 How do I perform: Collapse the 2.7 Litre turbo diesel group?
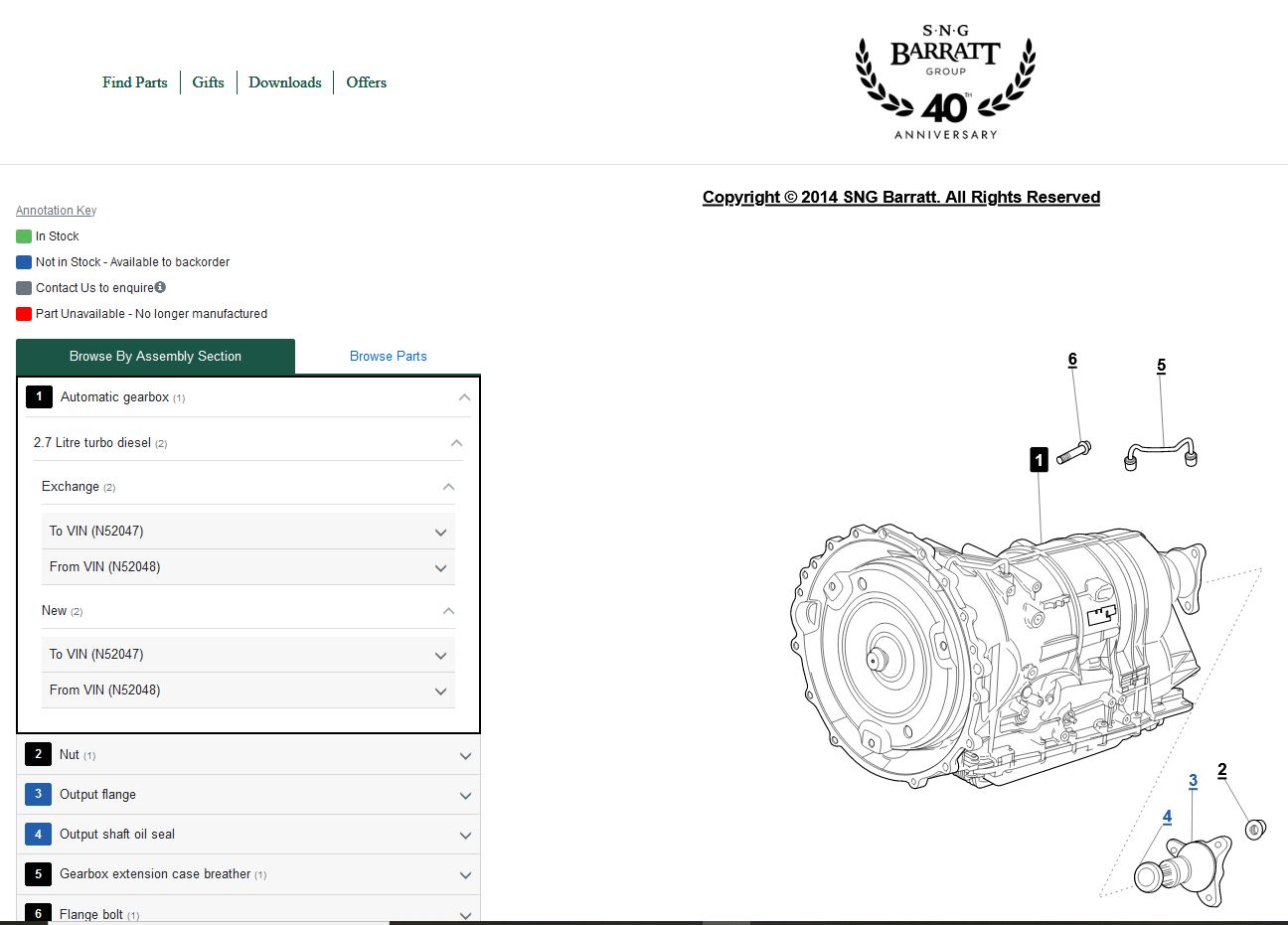pos(456,443)
